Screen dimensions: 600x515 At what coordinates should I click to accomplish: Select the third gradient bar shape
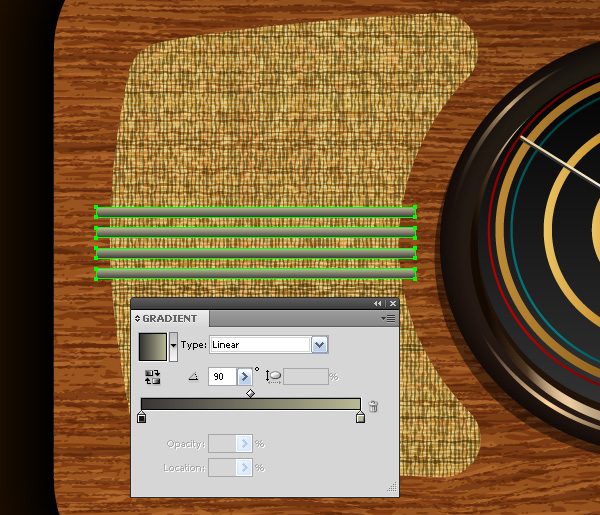[256, 253]
